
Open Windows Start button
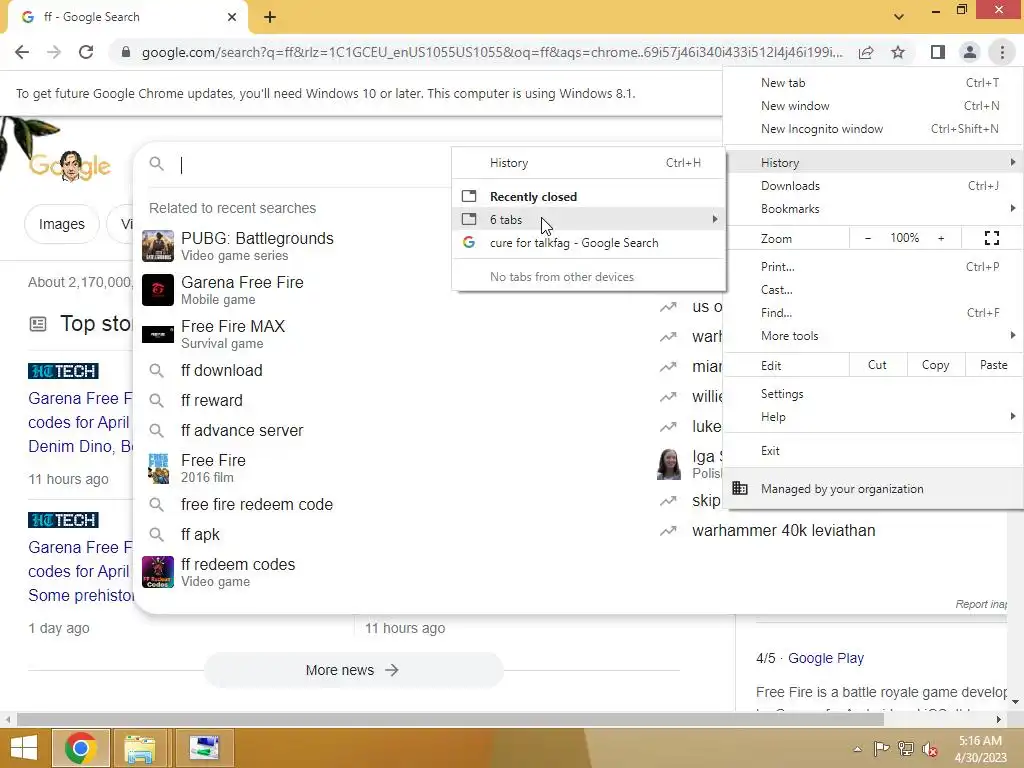(24, 748)
